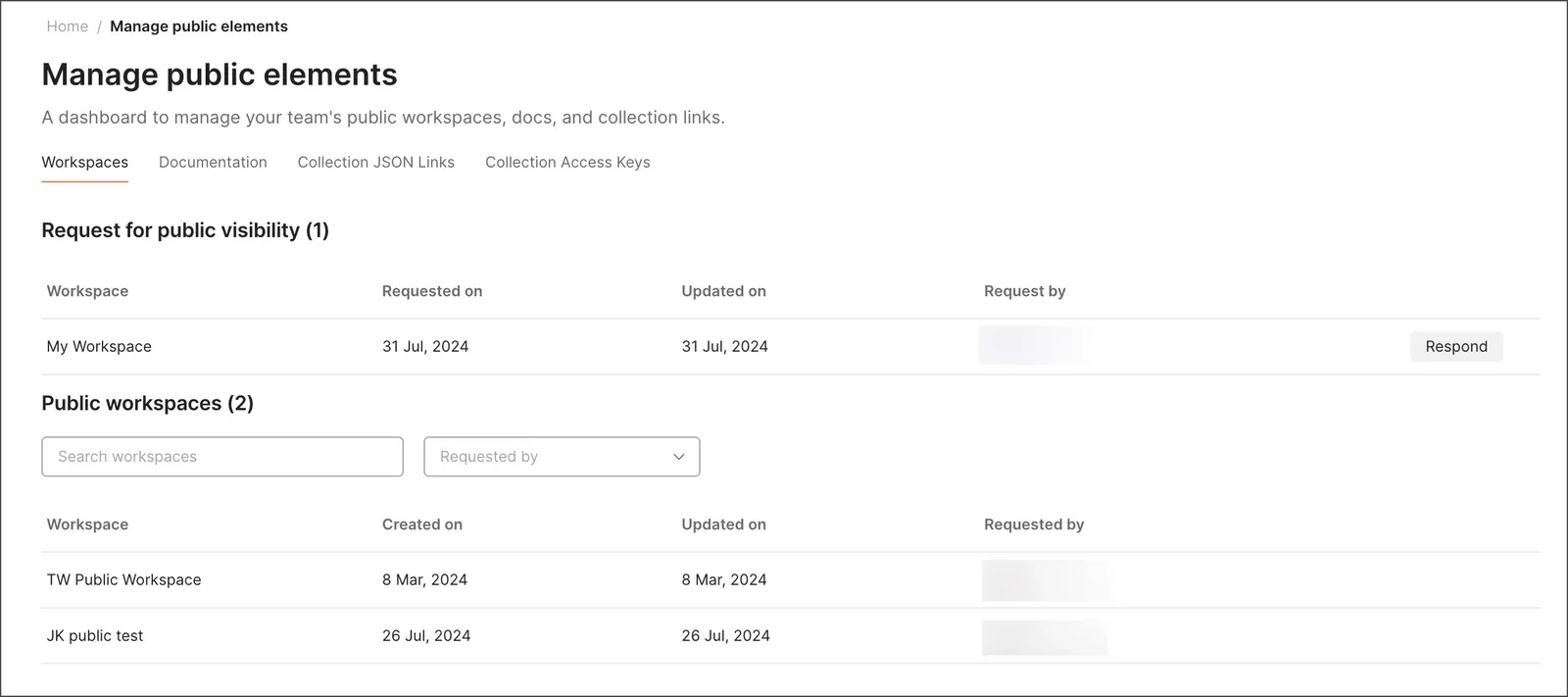Viewport: 1568px width, 697px height.
Task: Click My Workspace in the request table
Action: [x=99, y=346]
